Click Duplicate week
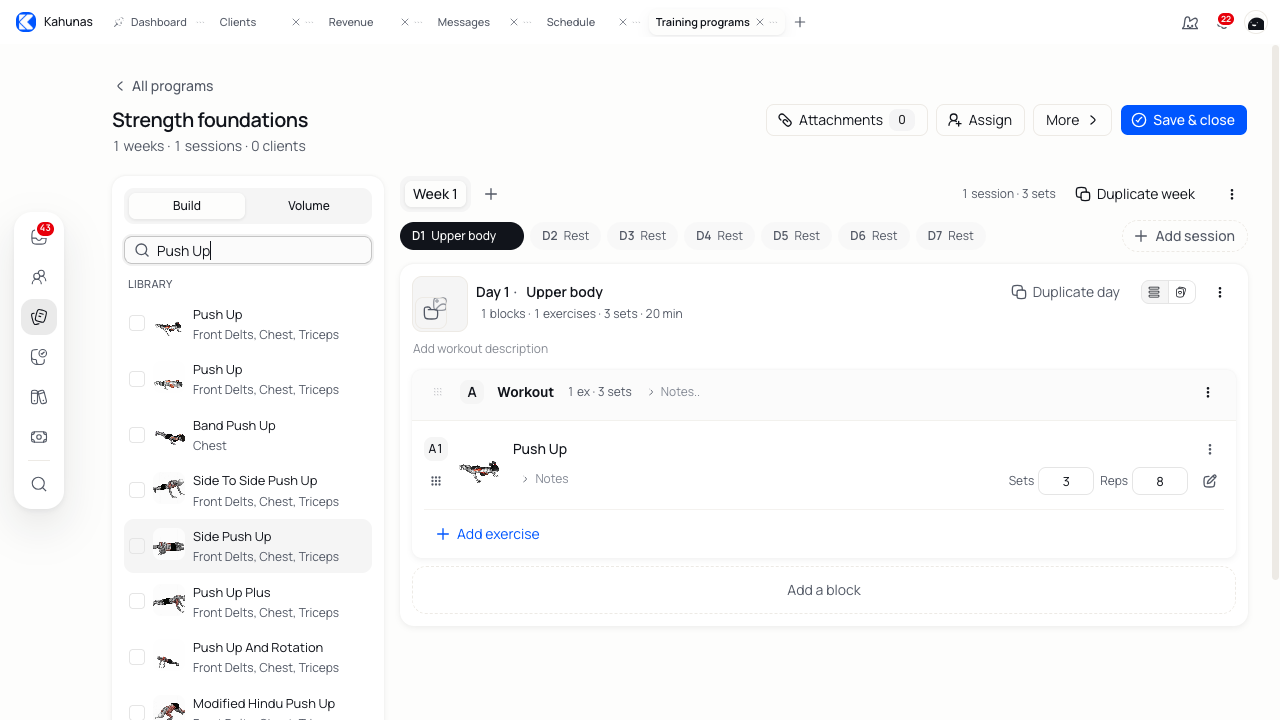The image size is (1280, 720). tap(1135, 194)
